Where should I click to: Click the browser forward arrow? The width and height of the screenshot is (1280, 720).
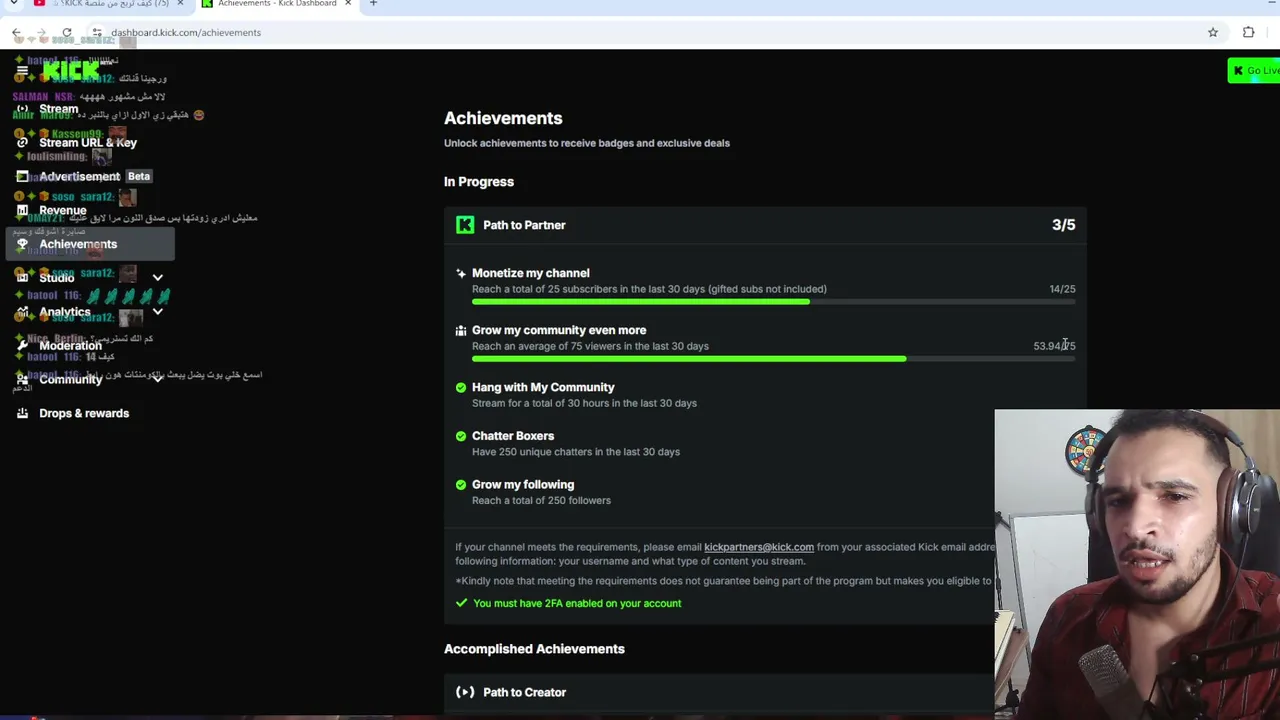pos(42,33)
